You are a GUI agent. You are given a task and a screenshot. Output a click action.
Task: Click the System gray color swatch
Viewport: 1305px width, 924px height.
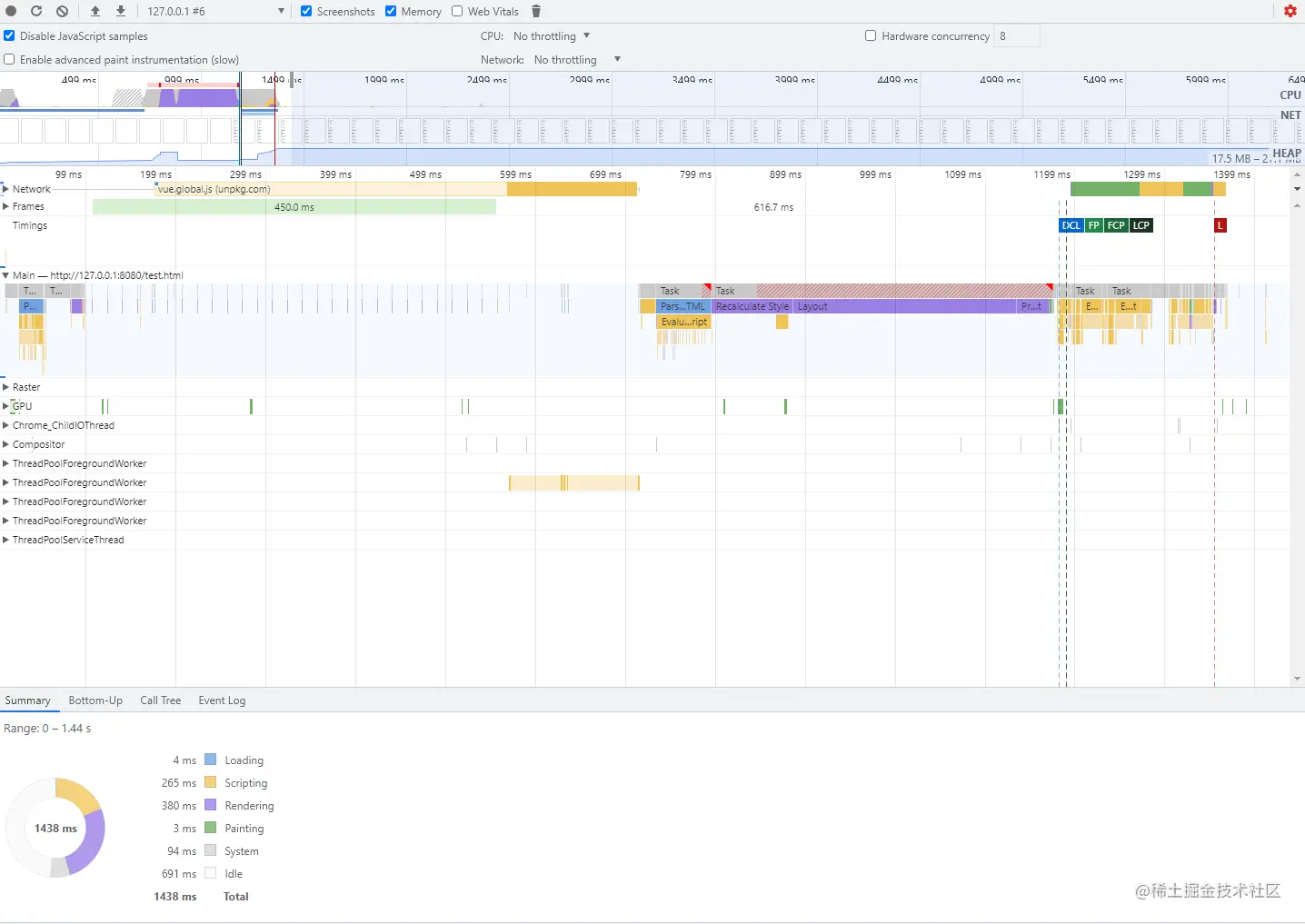click(211, 850)
